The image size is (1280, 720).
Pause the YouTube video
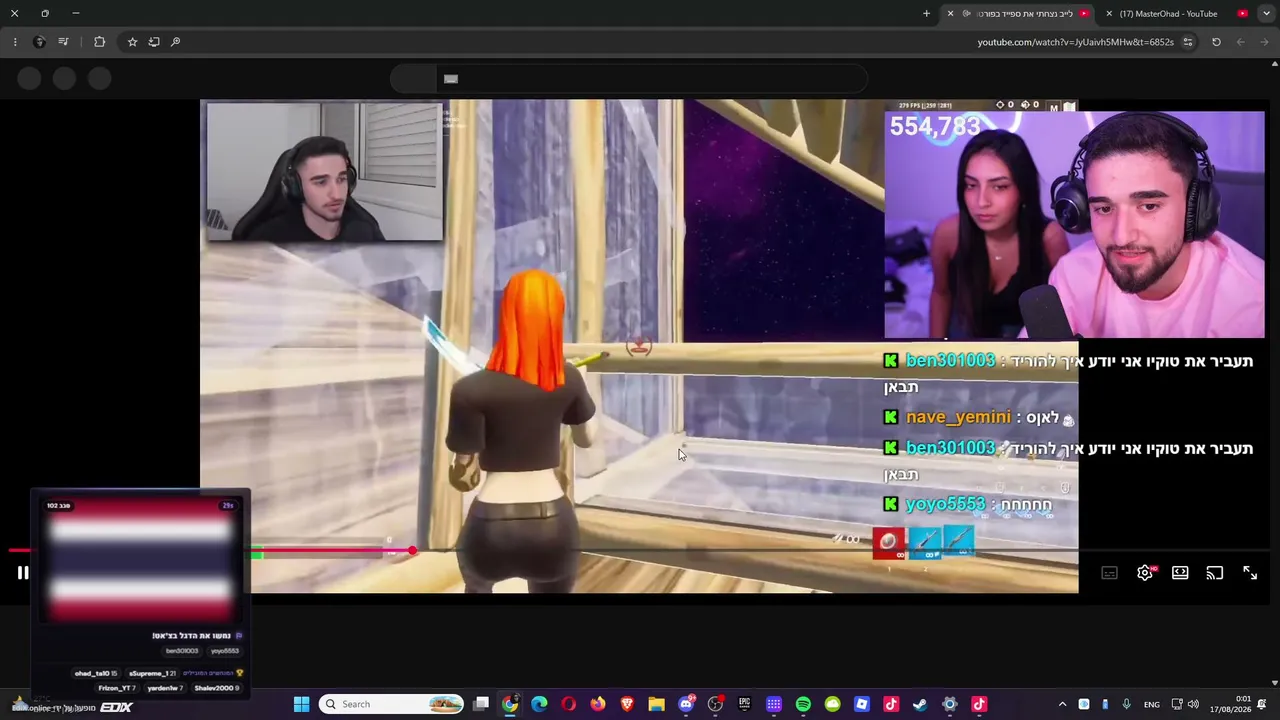(22, 573)
